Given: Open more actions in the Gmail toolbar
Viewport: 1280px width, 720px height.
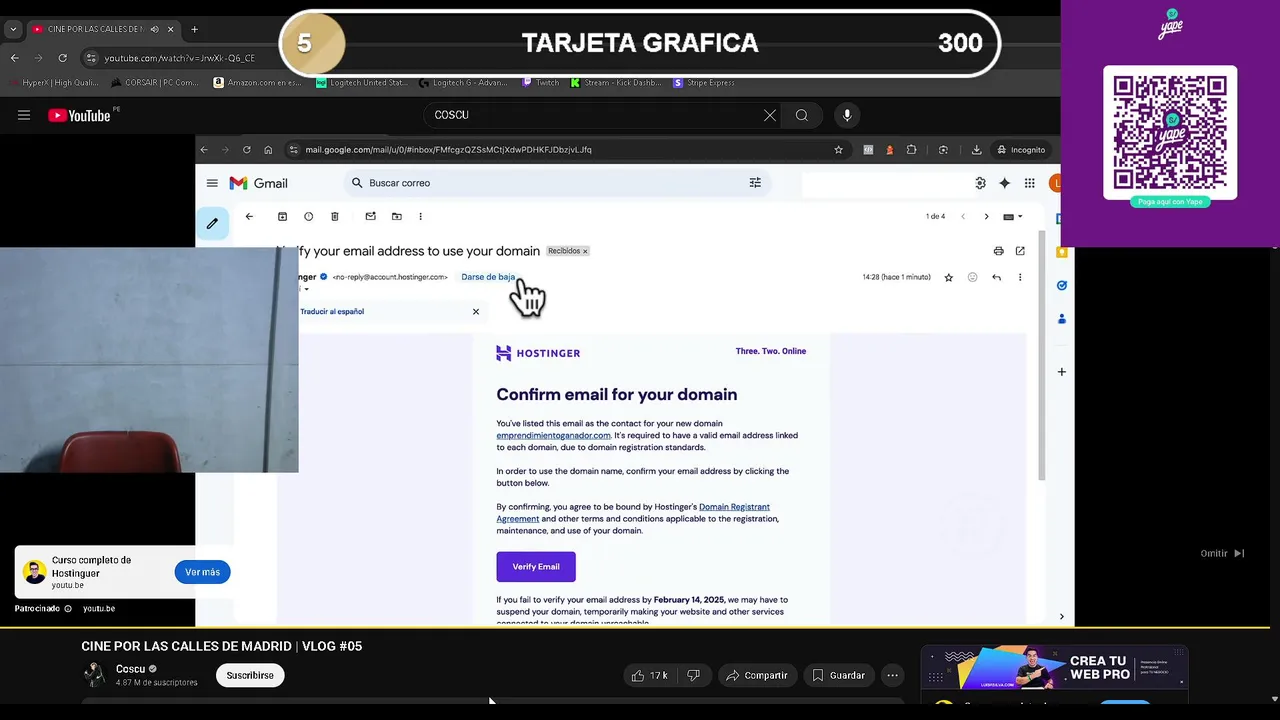Looking at the screenshot, I should (420, 216).
